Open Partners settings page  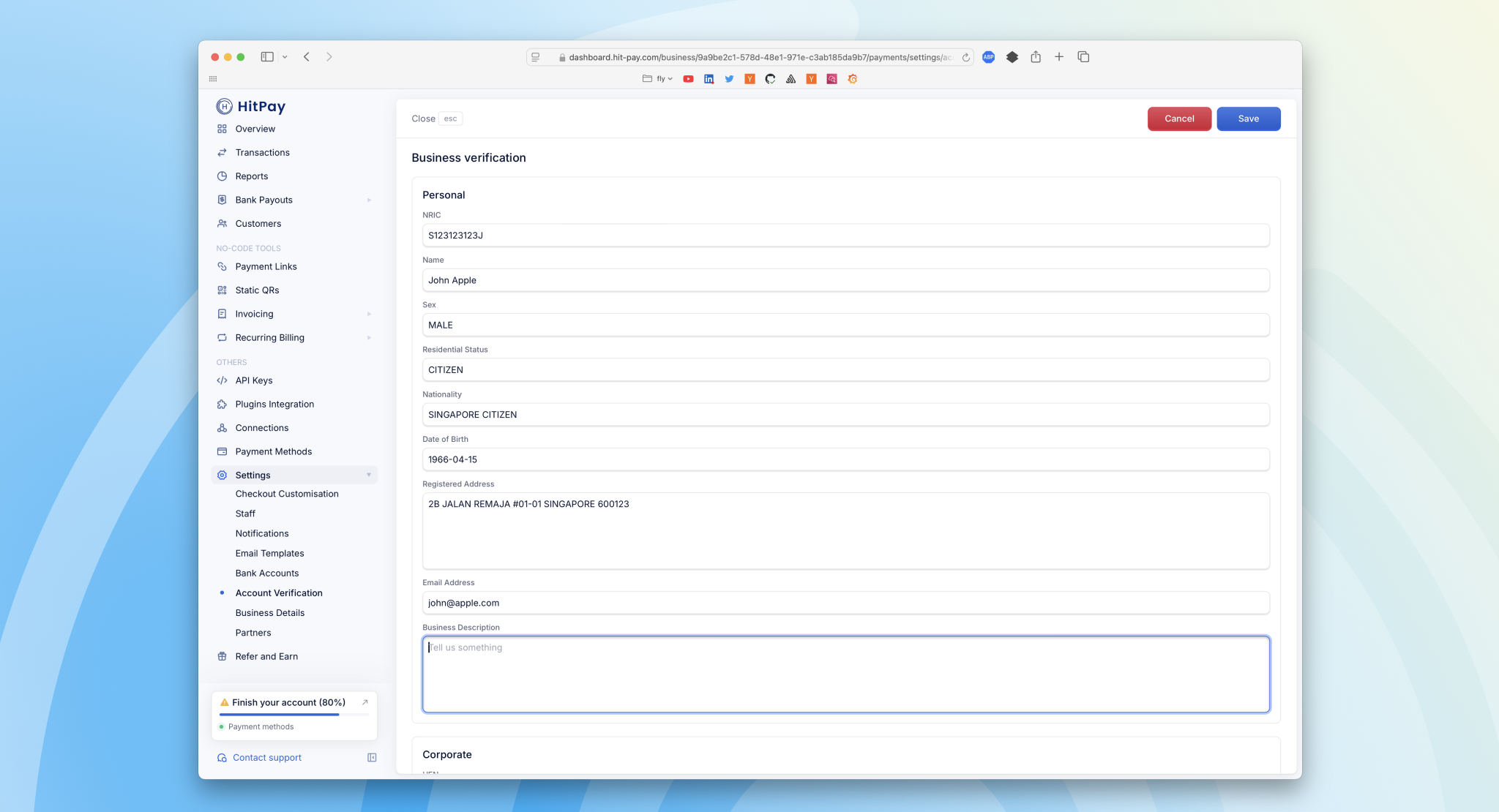click(x=253, y=632)
